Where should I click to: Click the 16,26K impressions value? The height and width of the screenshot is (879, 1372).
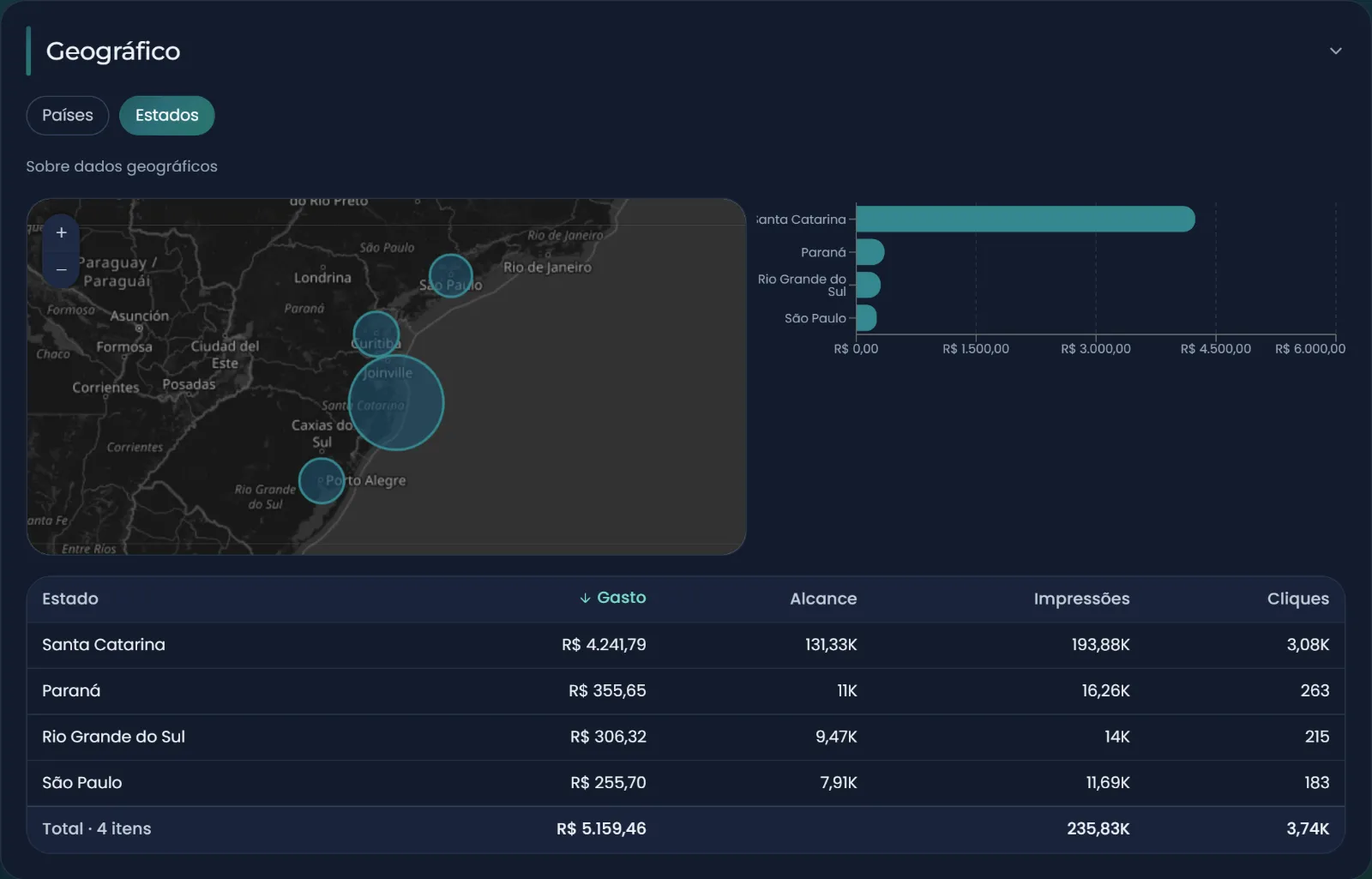click(1105, 690)
